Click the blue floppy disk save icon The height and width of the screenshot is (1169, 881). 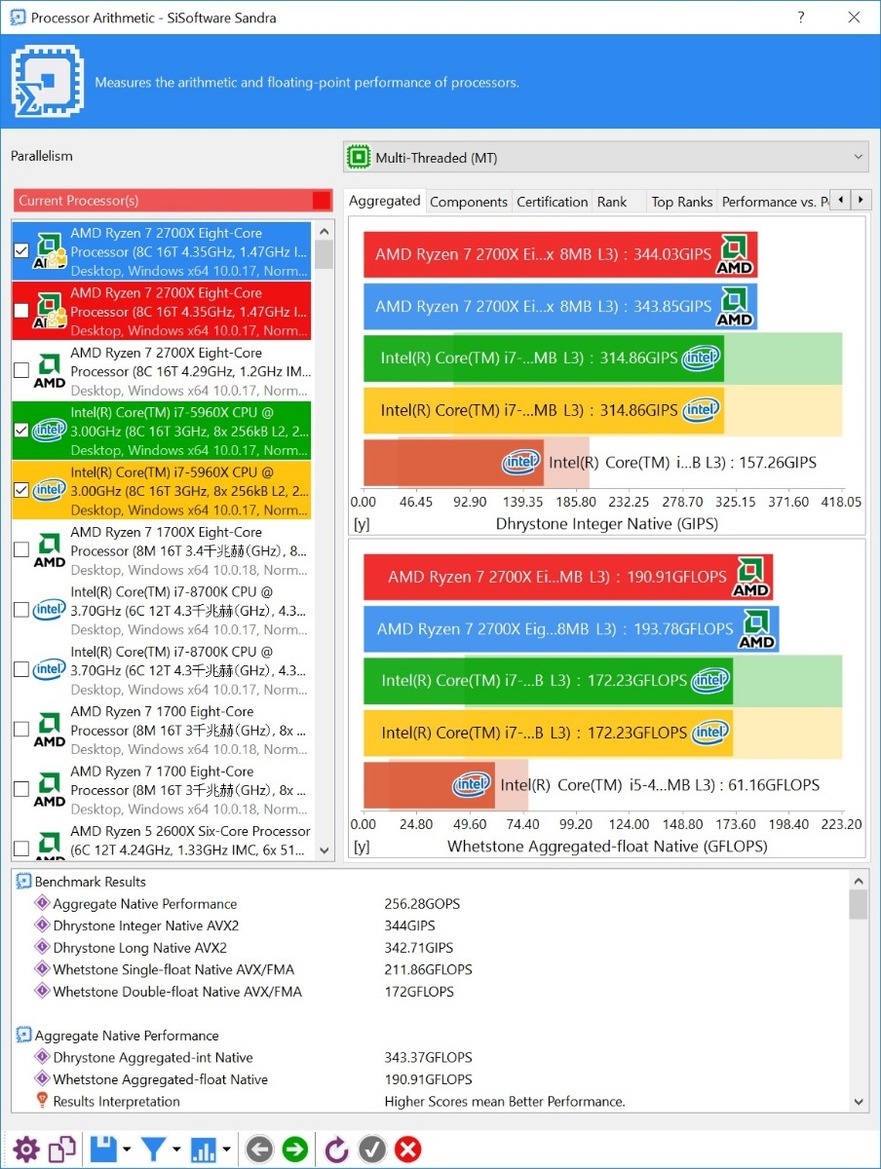104,1149
